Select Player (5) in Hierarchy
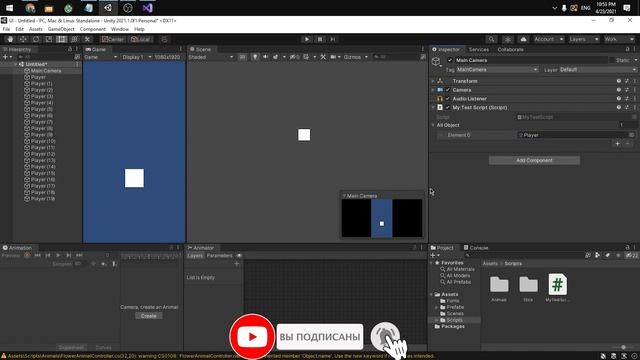Image resolution: width=640 pixels, height=360 pixels. click(42, 109)
